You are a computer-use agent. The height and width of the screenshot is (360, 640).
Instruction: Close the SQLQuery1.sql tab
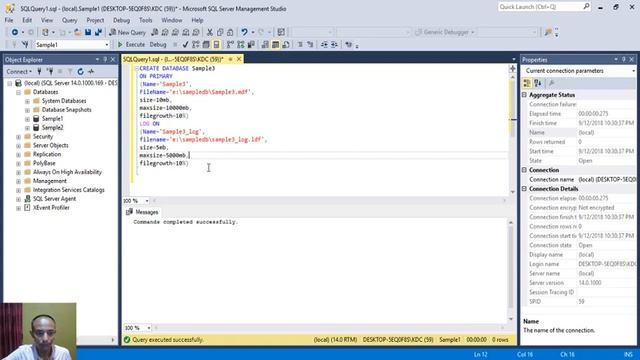(x=239, y=60)
